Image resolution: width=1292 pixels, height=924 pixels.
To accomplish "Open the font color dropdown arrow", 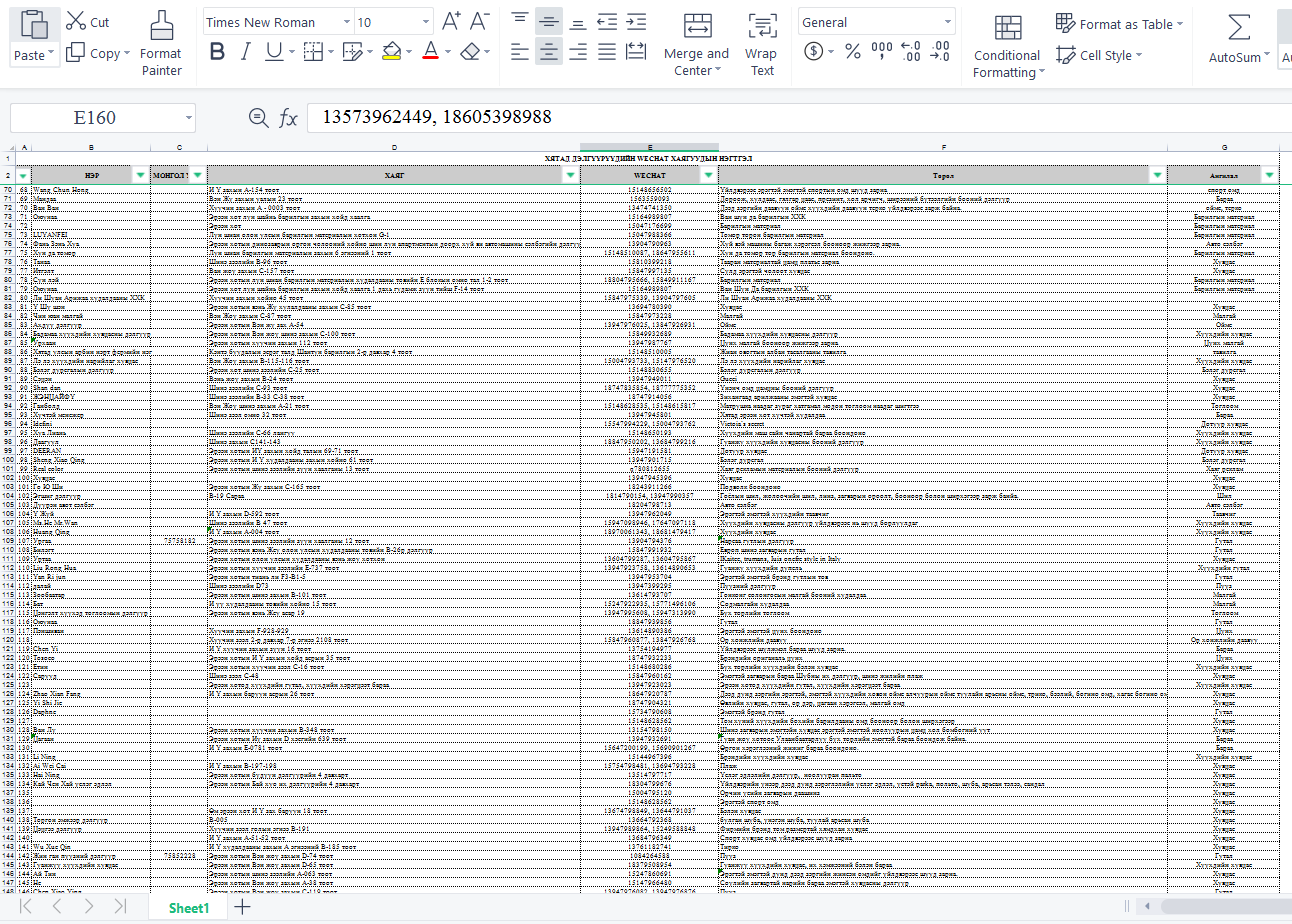I will (x=448, y=53).
